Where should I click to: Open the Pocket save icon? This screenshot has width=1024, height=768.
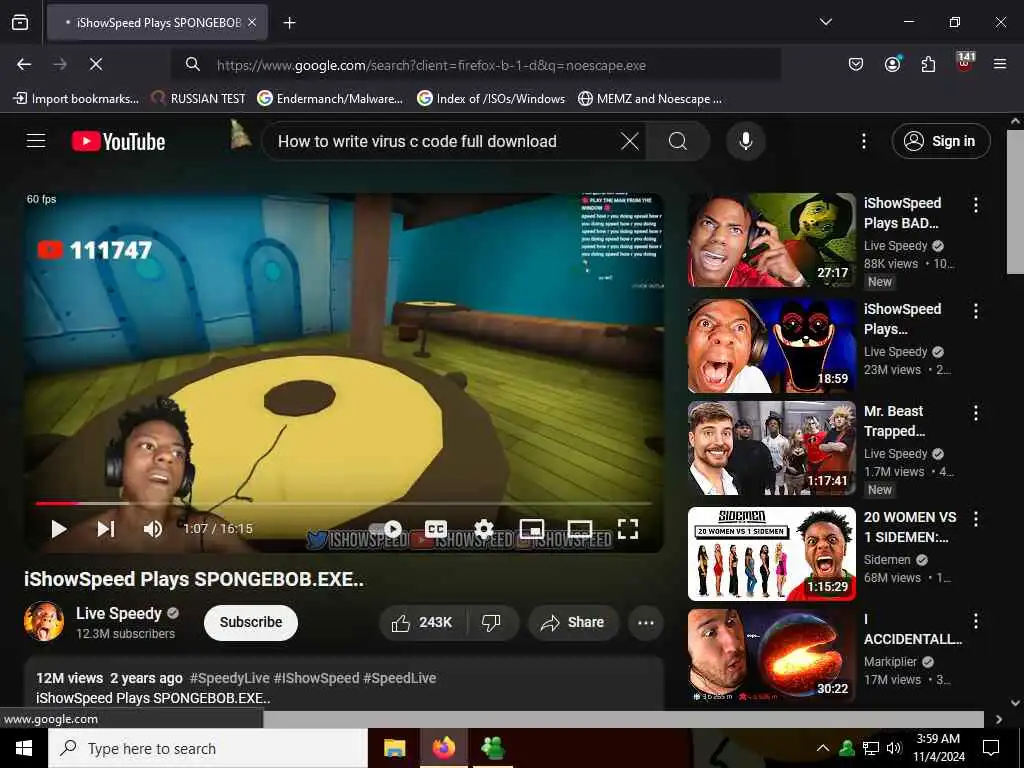click(x=856, y=64)
